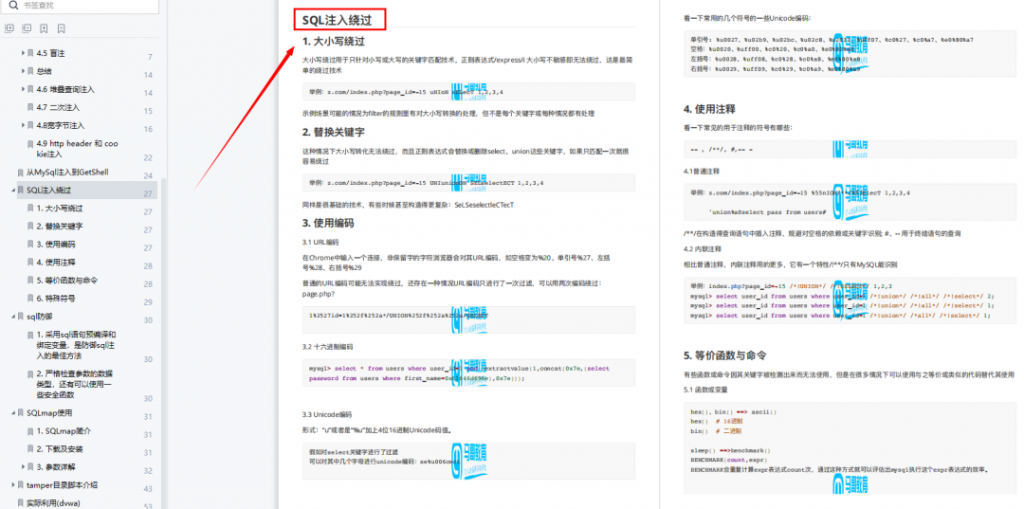The image size is (1024, 509).
Task: Expand the 4.5 盲注 bookmark
Action: (x=21, y=53)
